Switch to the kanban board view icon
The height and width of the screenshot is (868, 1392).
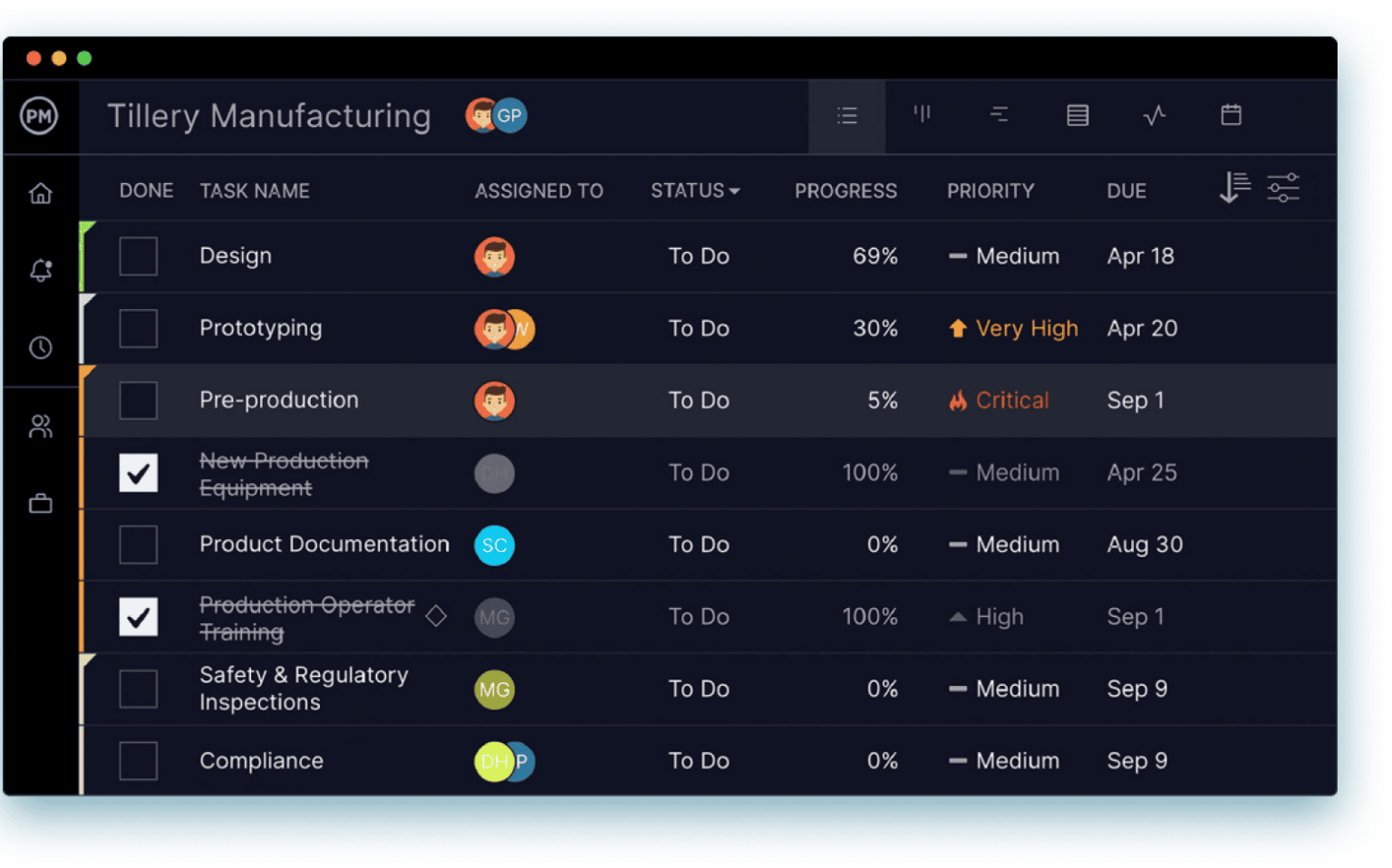(923, 115)
